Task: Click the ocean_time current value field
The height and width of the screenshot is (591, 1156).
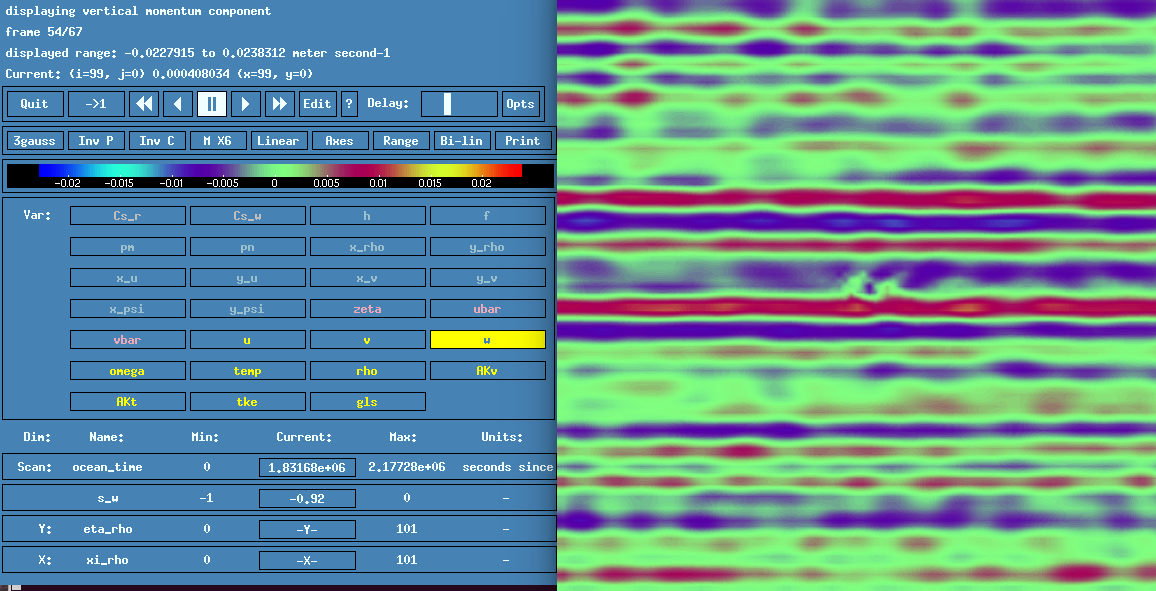Action: 307,467
